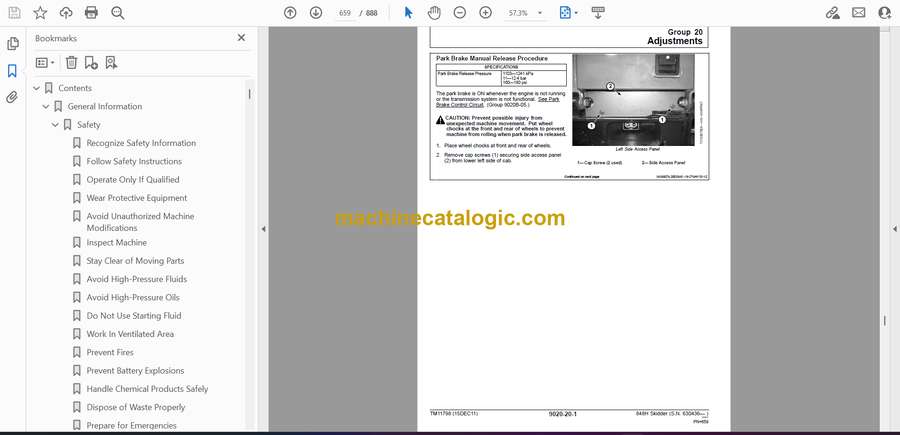
Task: Click the upload to cloud icon
Action: coord(66,13)
